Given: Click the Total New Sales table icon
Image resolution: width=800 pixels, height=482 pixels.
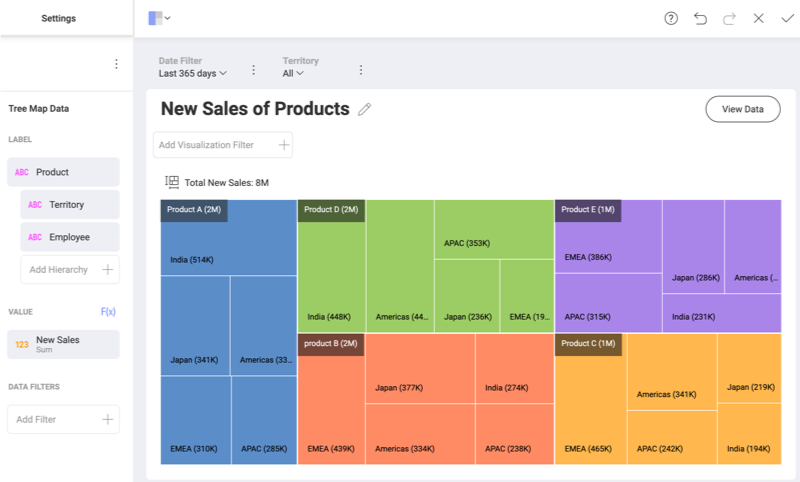Looking at the screenshot, I should [172, 182].
